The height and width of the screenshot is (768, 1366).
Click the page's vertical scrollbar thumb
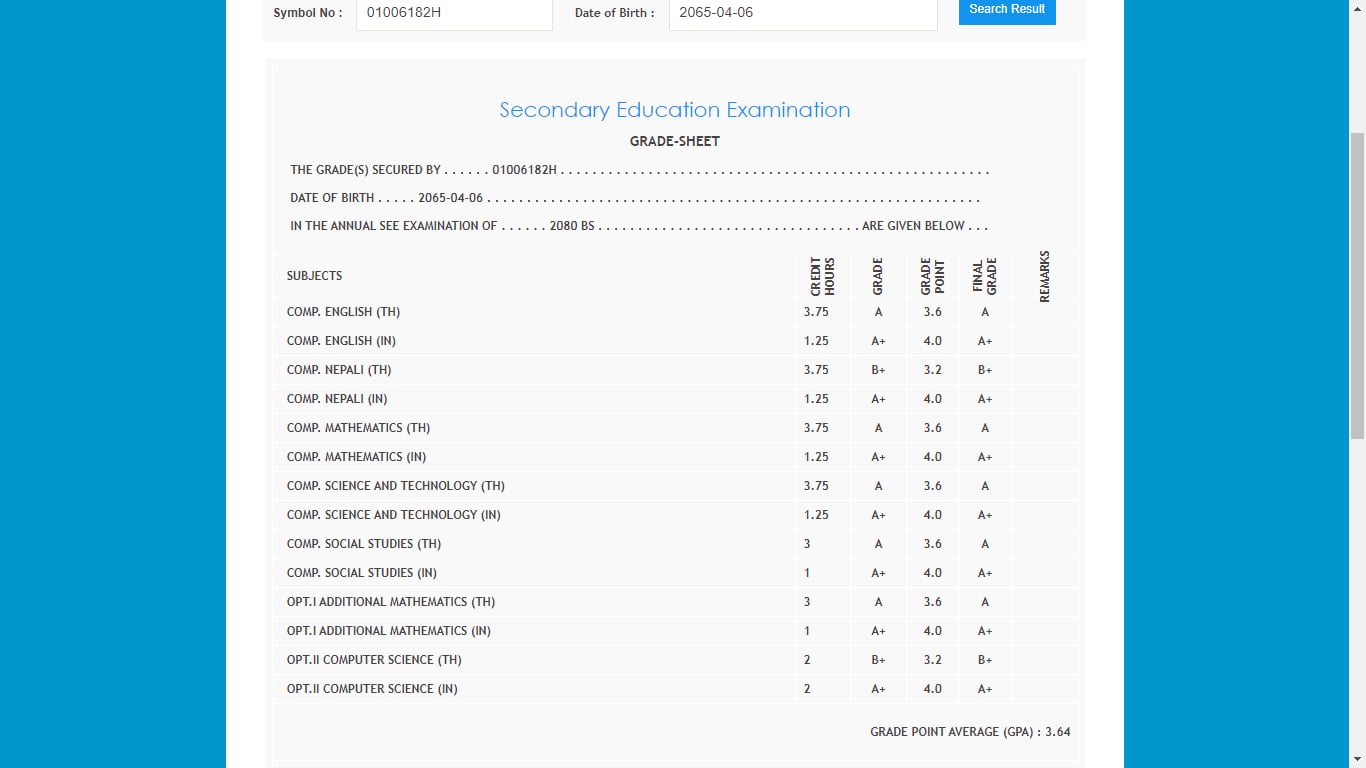pos(1357,285)
